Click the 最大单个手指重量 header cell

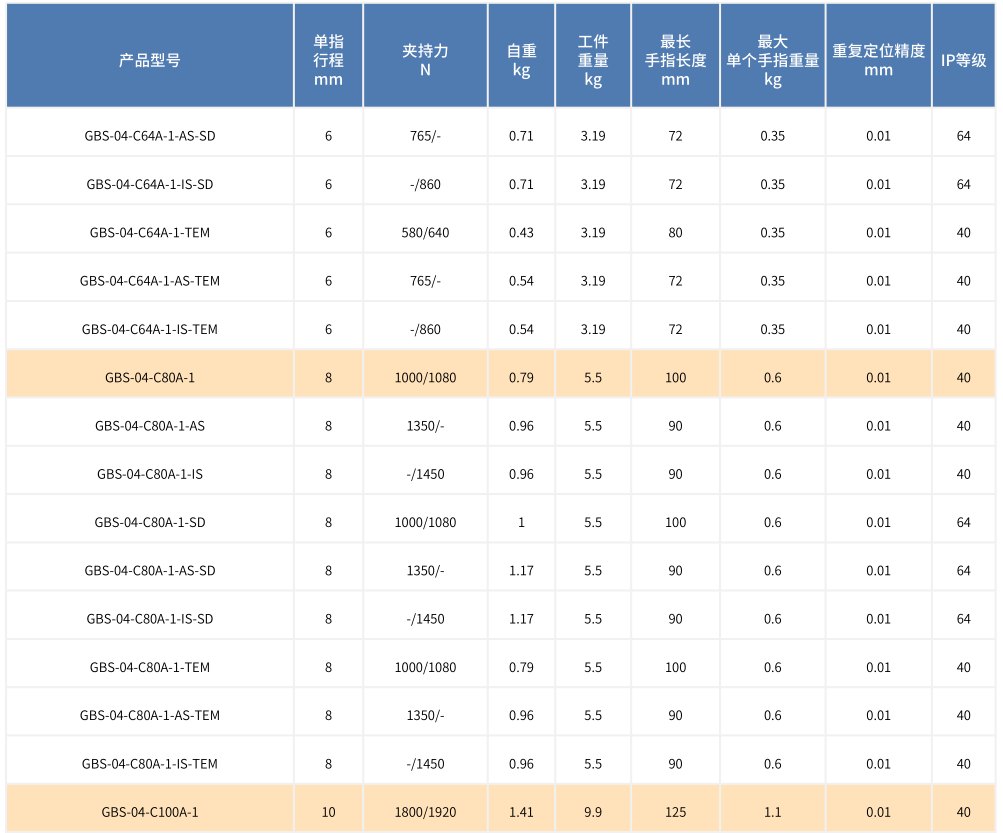pos(772,60)
